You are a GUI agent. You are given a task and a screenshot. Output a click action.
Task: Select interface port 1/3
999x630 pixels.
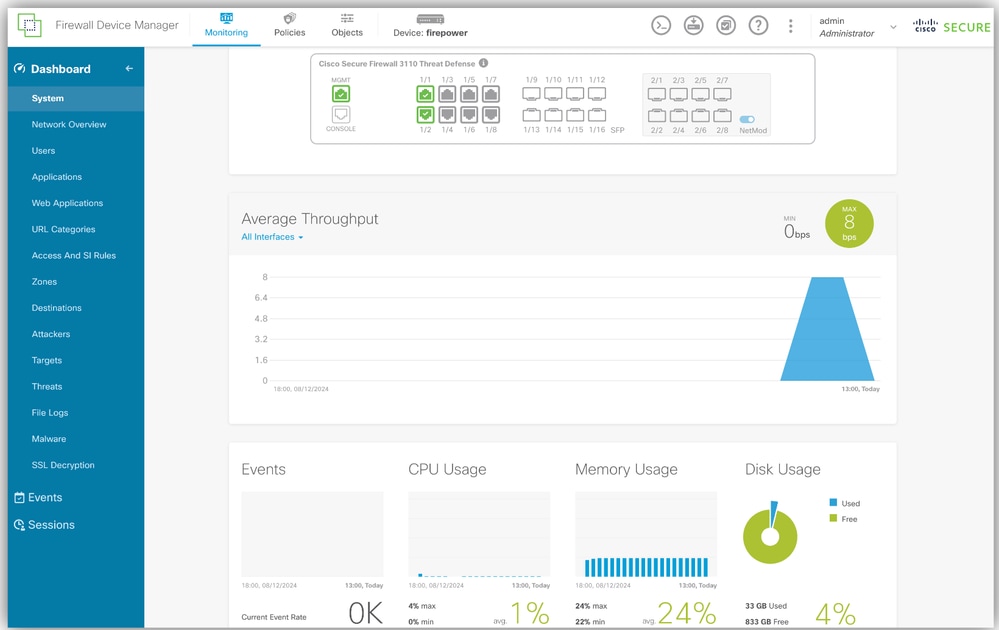447,94
